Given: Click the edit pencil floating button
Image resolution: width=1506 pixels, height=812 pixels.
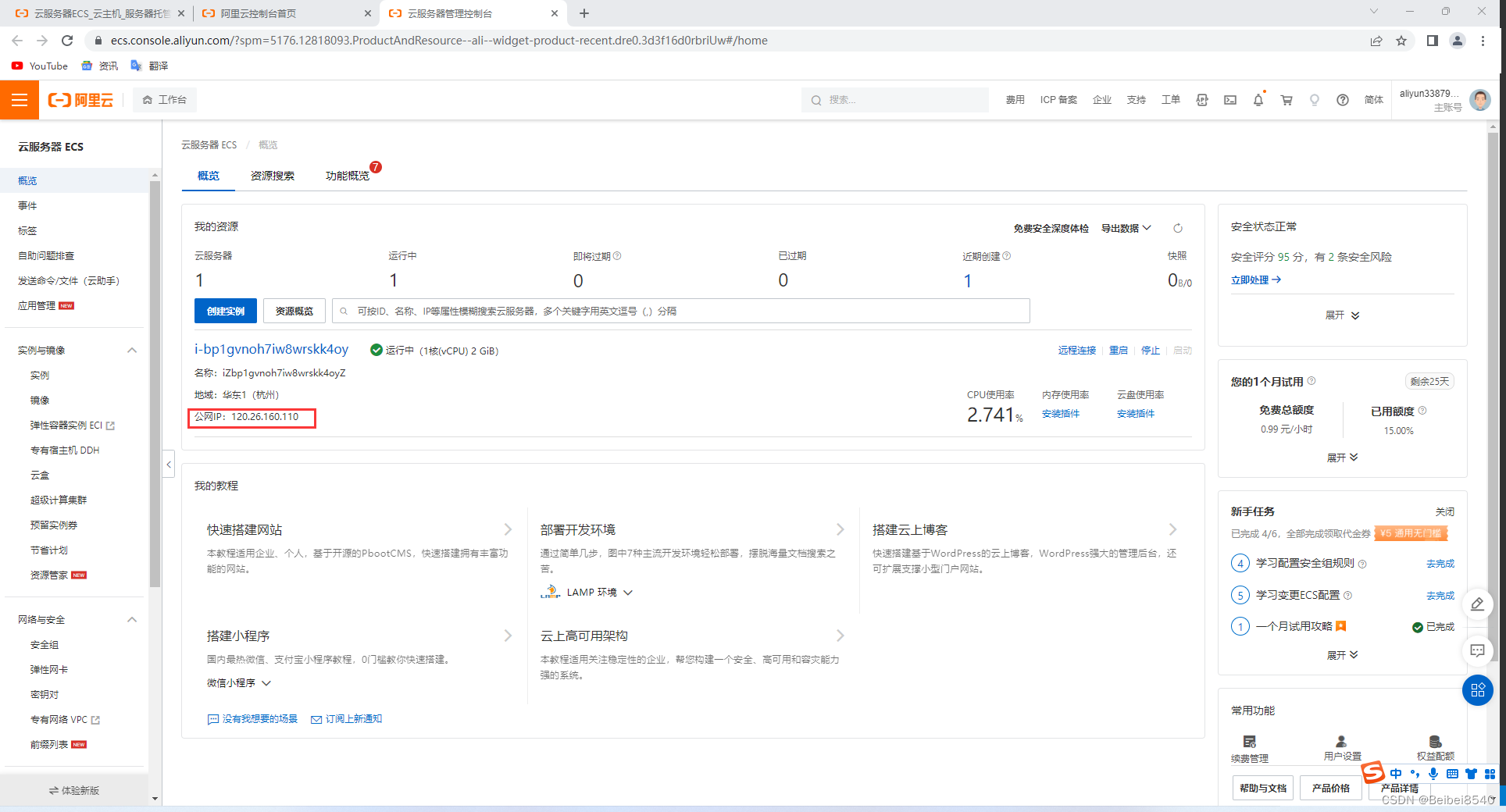Looking at the screenshot, I should pos(1477,604).
